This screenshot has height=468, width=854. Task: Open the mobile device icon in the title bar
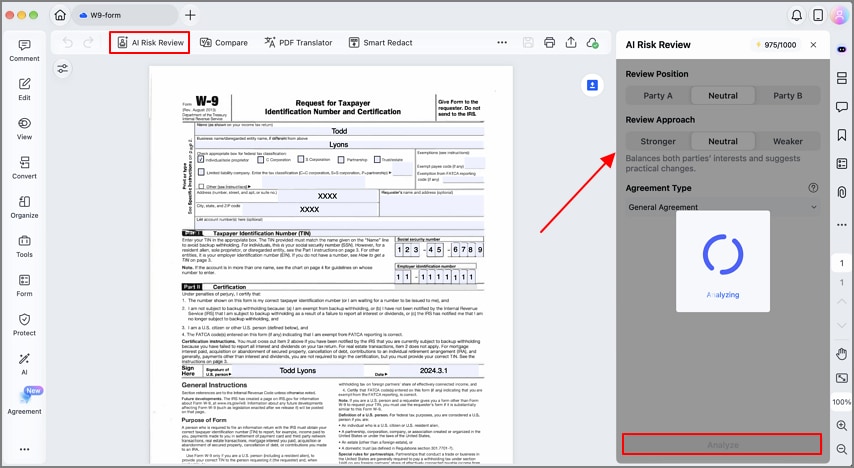click(818, 15)
